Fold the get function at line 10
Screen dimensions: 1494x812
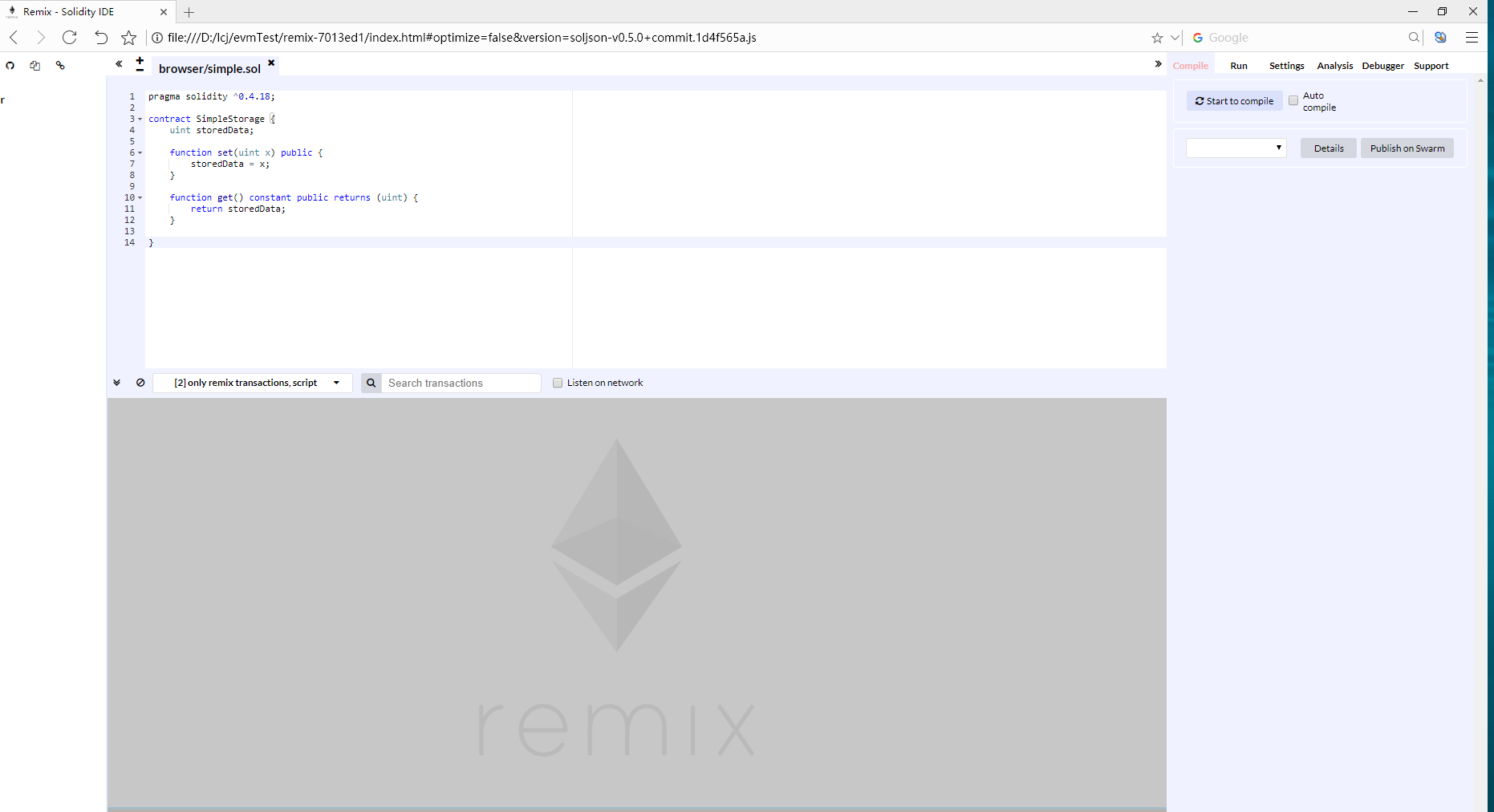pos(140,197)
